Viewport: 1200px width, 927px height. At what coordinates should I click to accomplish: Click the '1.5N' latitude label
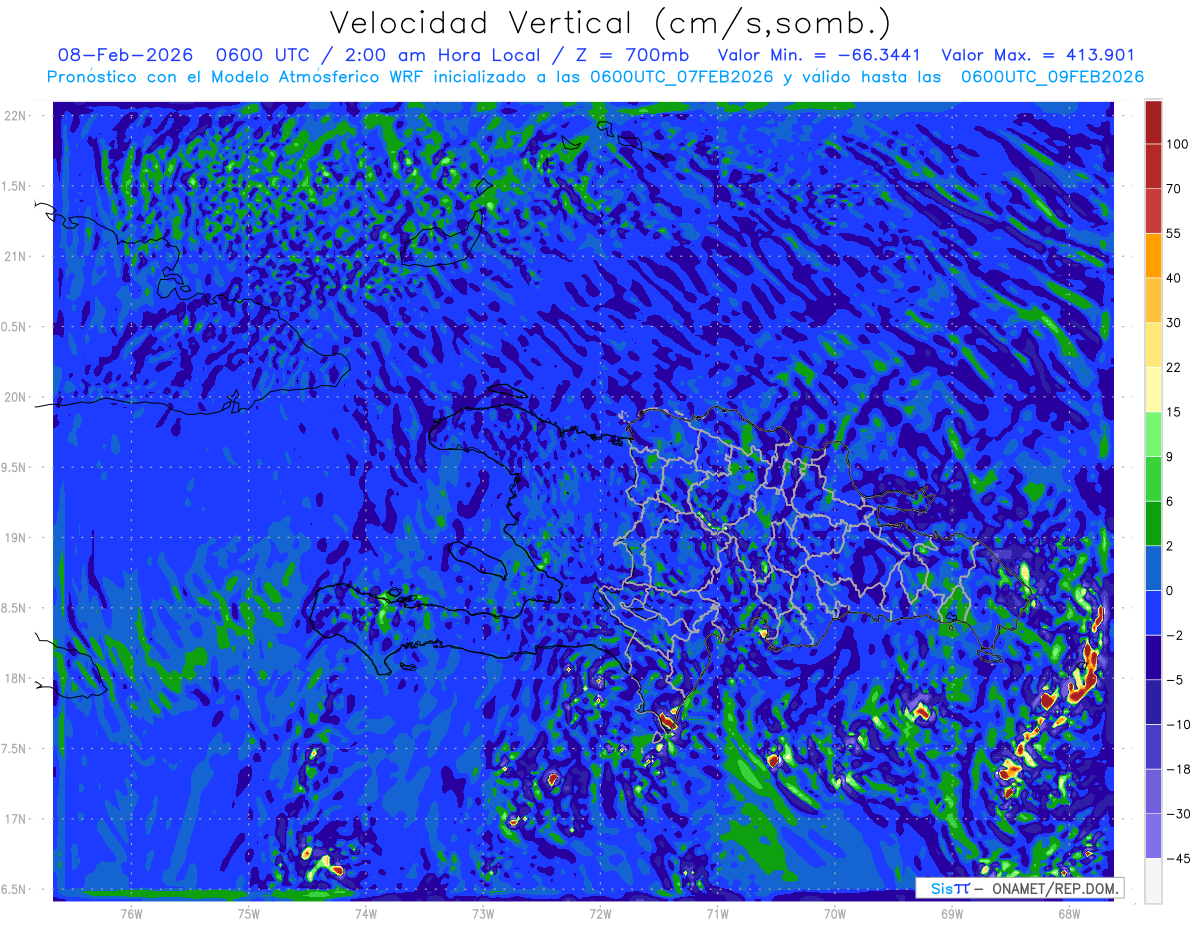pos(15,186)
